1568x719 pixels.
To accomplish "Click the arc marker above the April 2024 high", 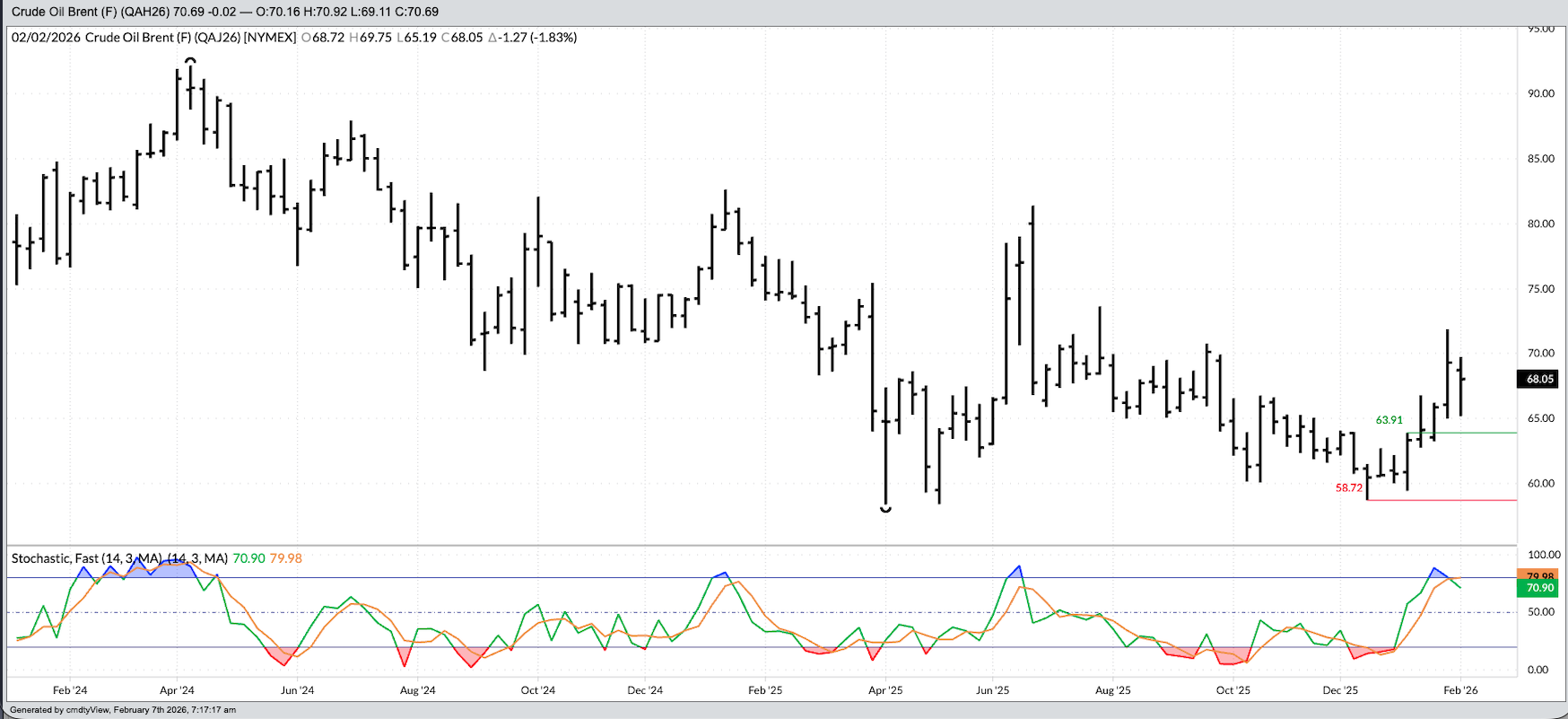I will 190,61.
